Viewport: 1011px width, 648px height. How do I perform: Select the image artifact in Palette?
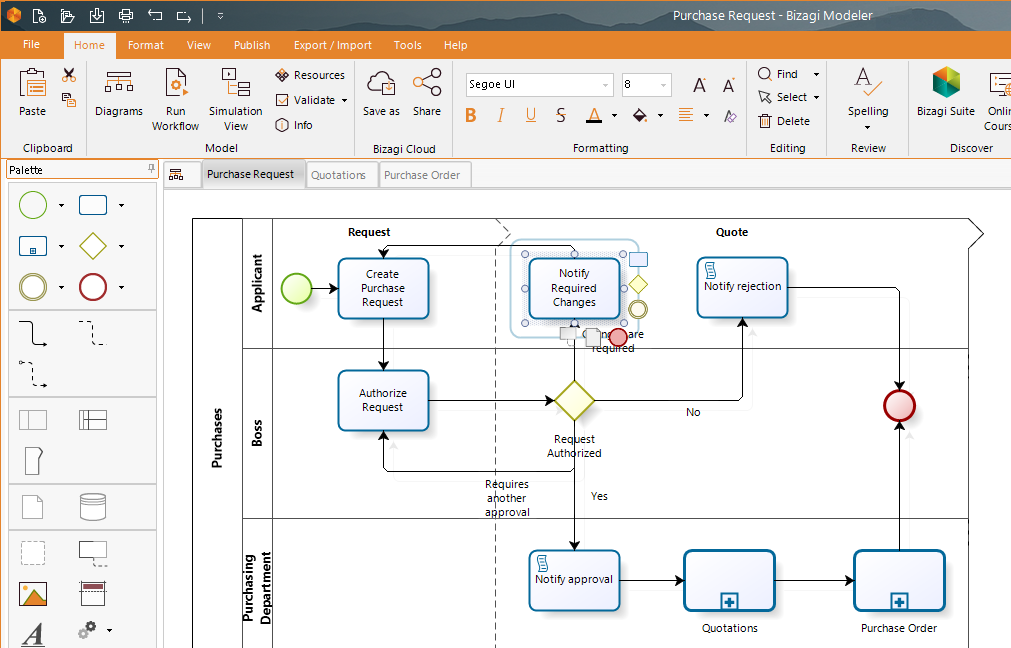coord(33,594)
